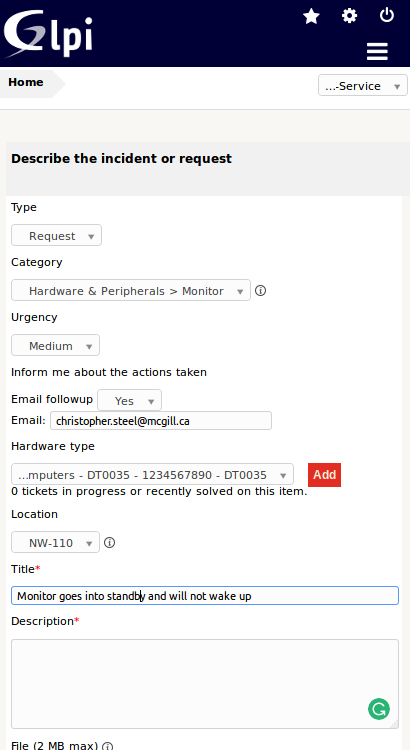
Task: Click the GLPI logo
Action: coord(48,34)
